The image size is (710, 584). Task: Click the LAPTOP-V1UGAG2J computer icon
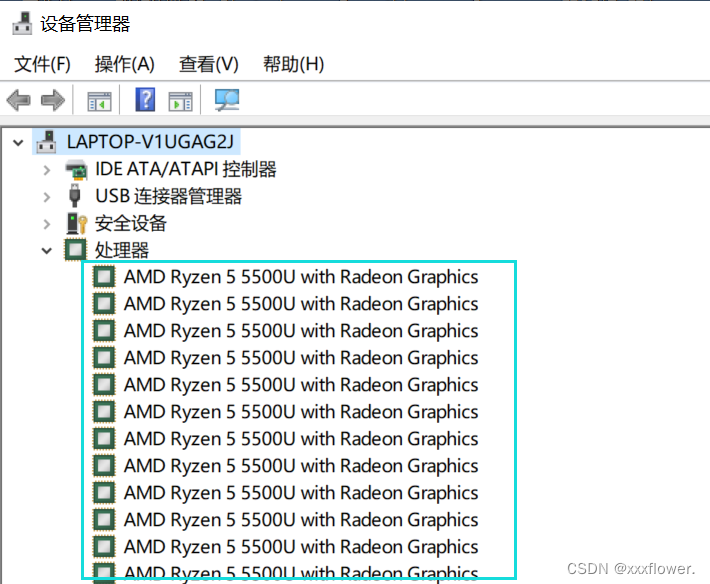46,142
